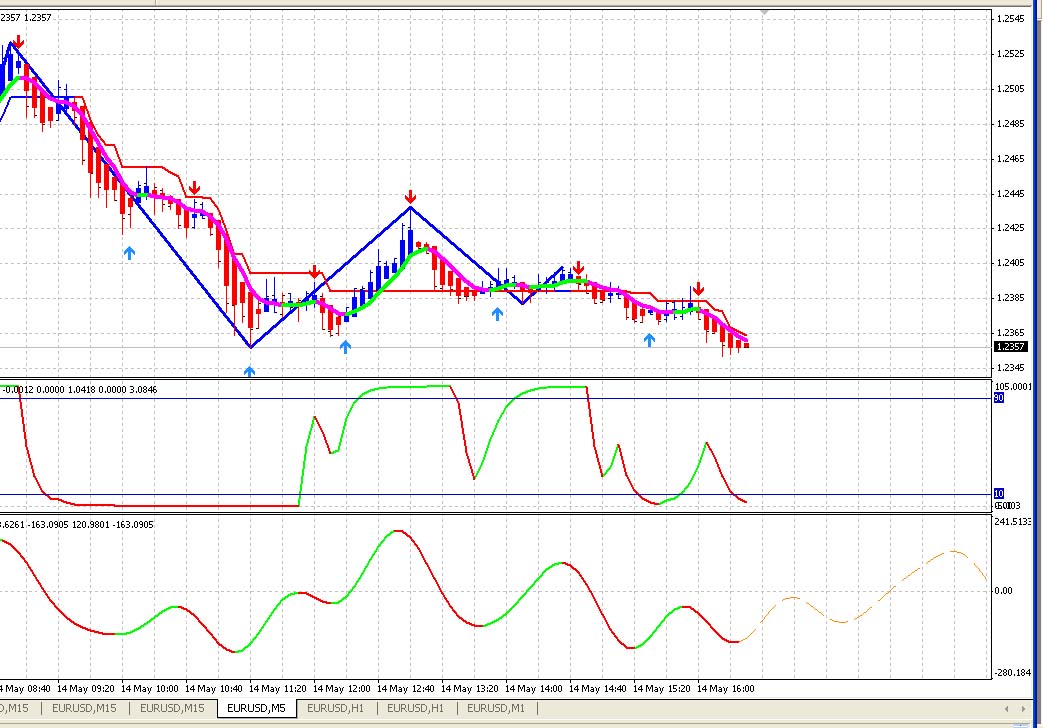Click the blue up arrow near 10:00

(x=129, y=253)
